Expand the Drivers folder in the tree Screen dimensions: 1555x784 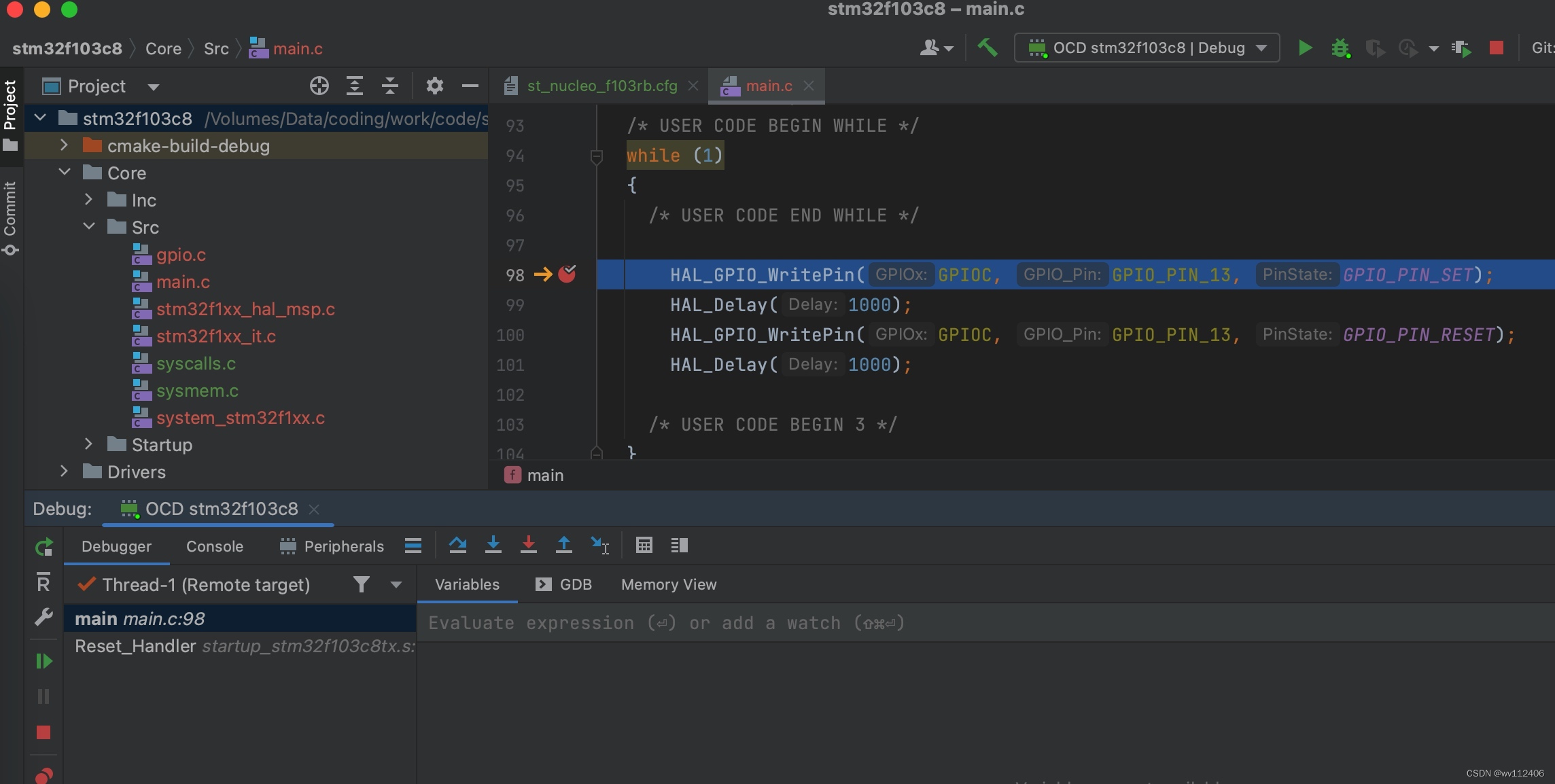point(64,471)
